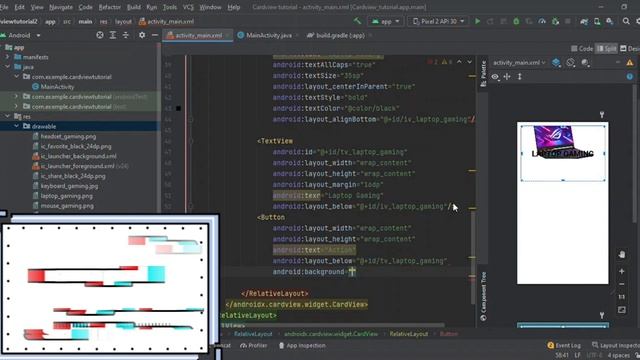Viewport: 640px width, 360px height.
Task: Click the black color gutter swatch
Action: point(178,108)
